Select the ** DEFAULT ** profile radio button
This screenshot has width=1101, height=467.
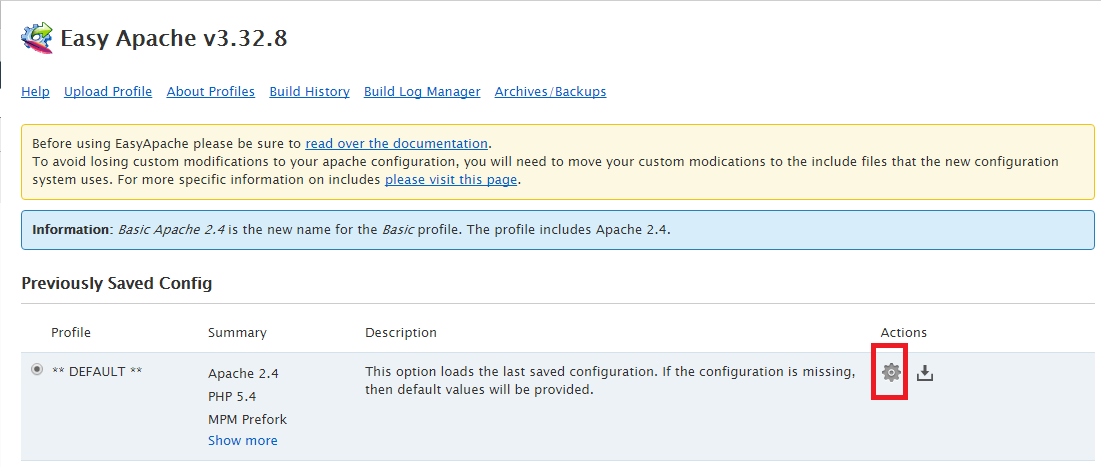tap(37, 369)
